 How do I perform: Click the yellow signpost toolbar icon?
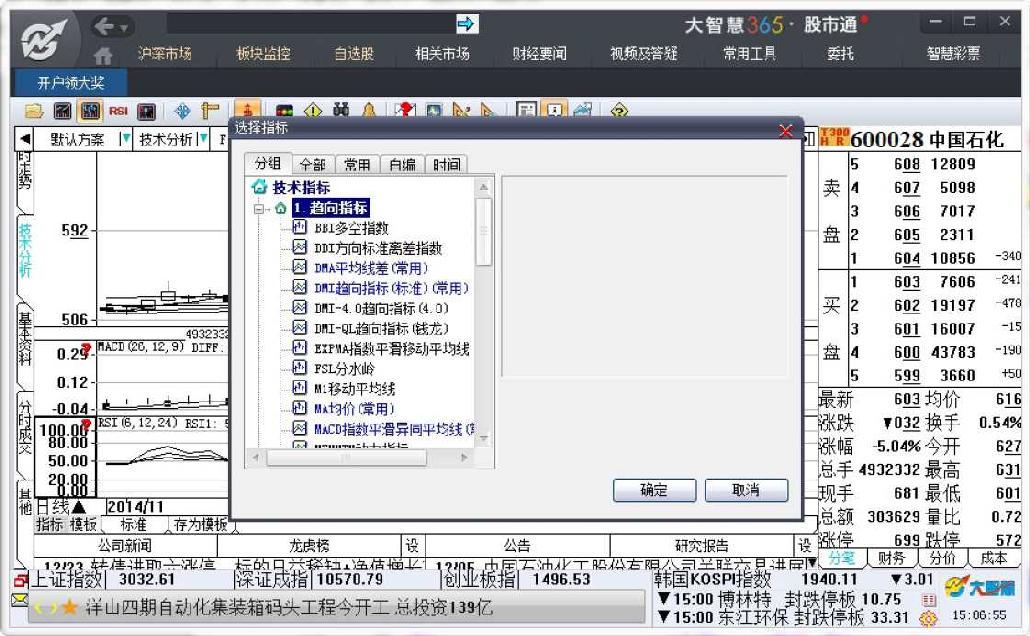pos(210,110)
